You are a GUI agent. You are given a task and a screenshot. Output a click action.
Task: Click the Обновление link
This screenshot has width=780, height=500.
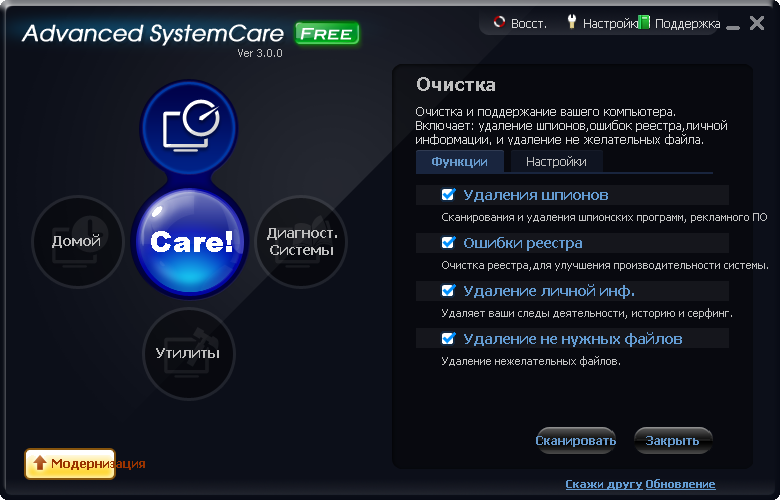[x=680, y=484]
